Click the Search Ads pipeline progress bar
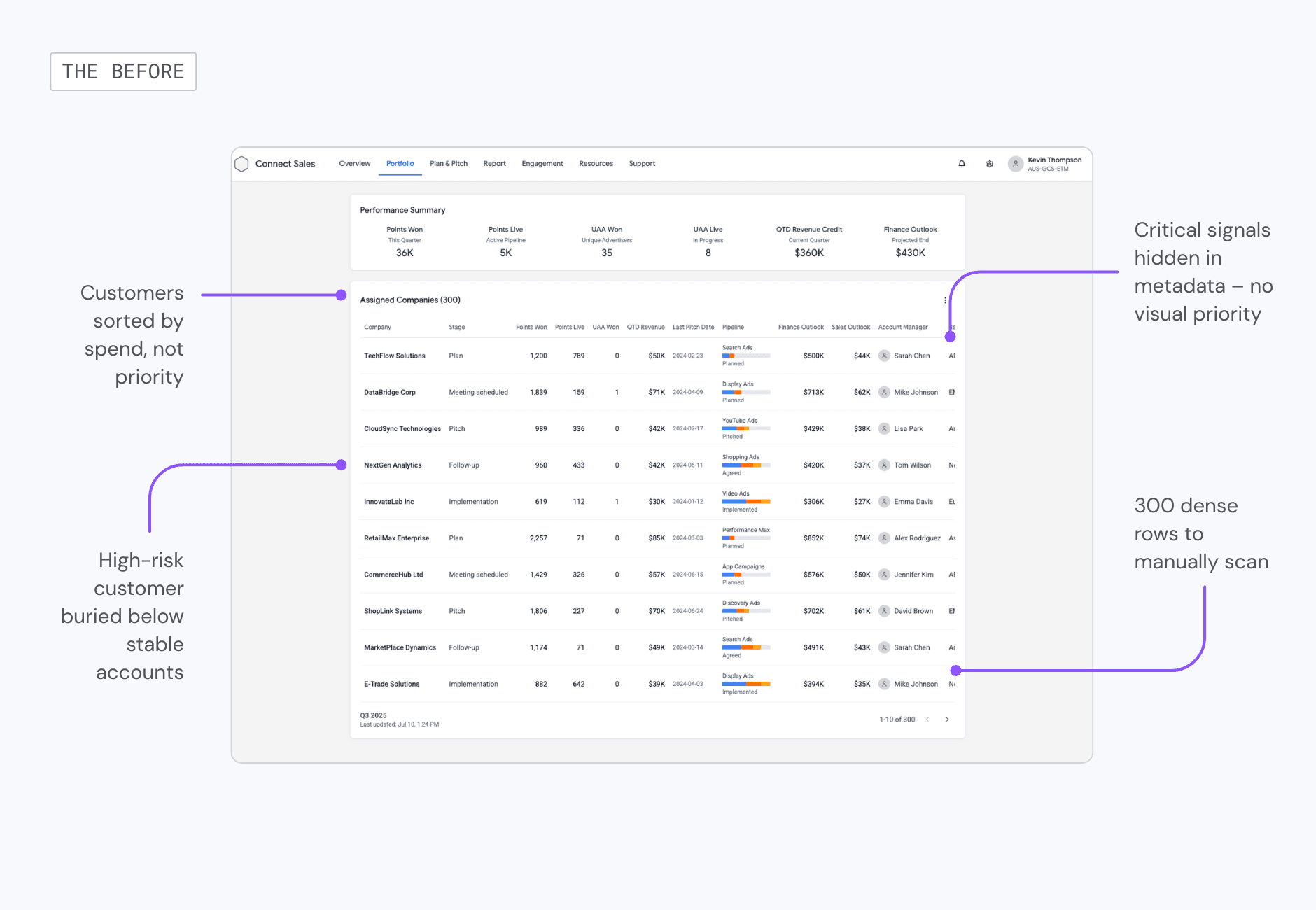Screen dimensions: 1316x910 pyautogui.click(x=744, y=355)
